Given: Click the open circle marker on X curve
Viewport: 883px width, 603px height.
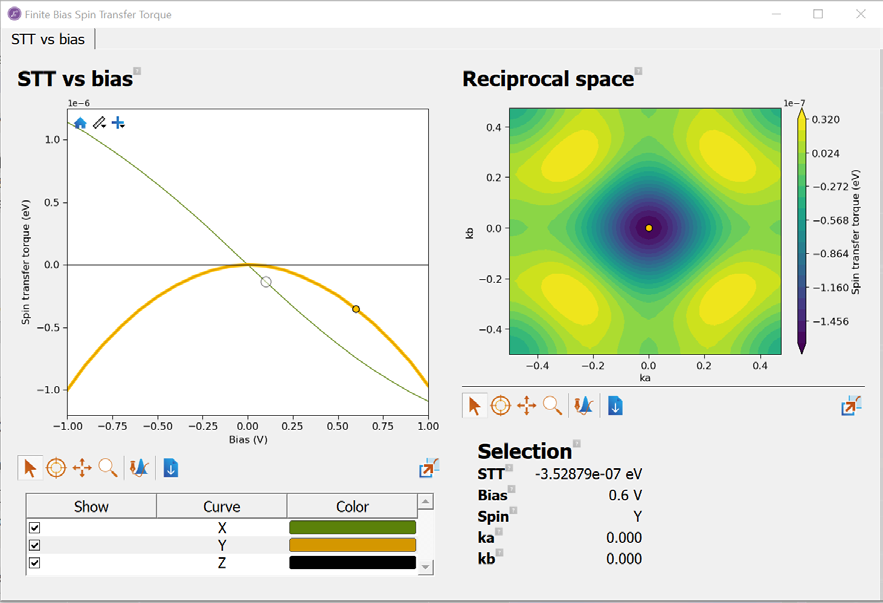Looking at the screenshot, I should coord(266,282).
